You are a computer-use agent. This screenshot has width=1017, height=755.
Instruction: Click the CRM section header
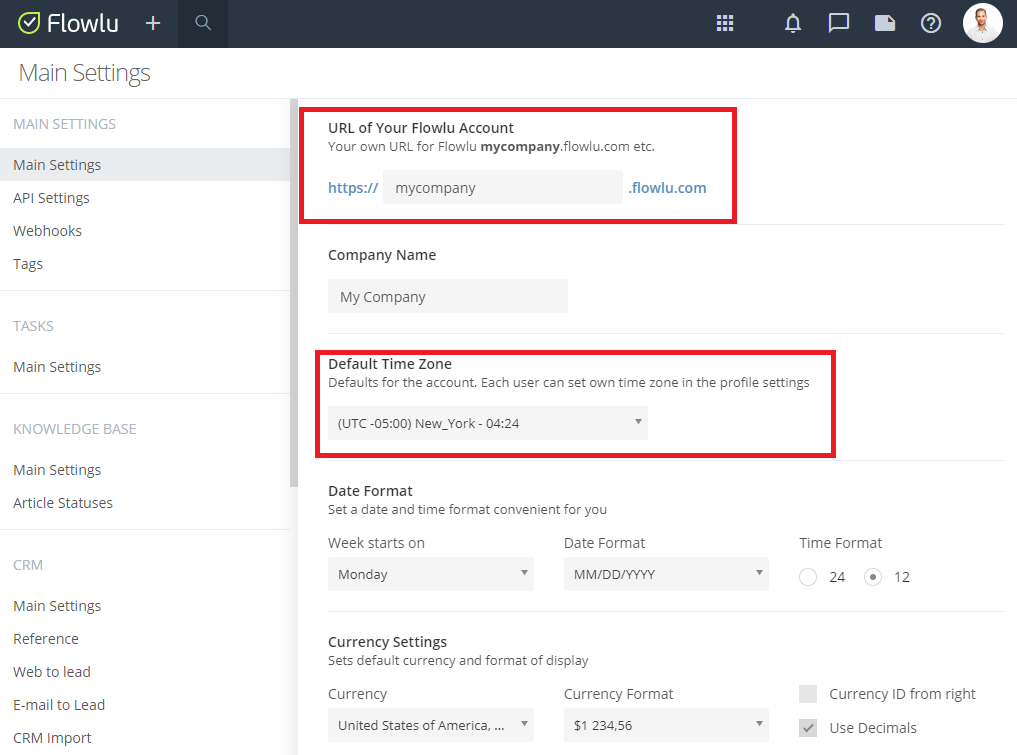pos(28,565)
